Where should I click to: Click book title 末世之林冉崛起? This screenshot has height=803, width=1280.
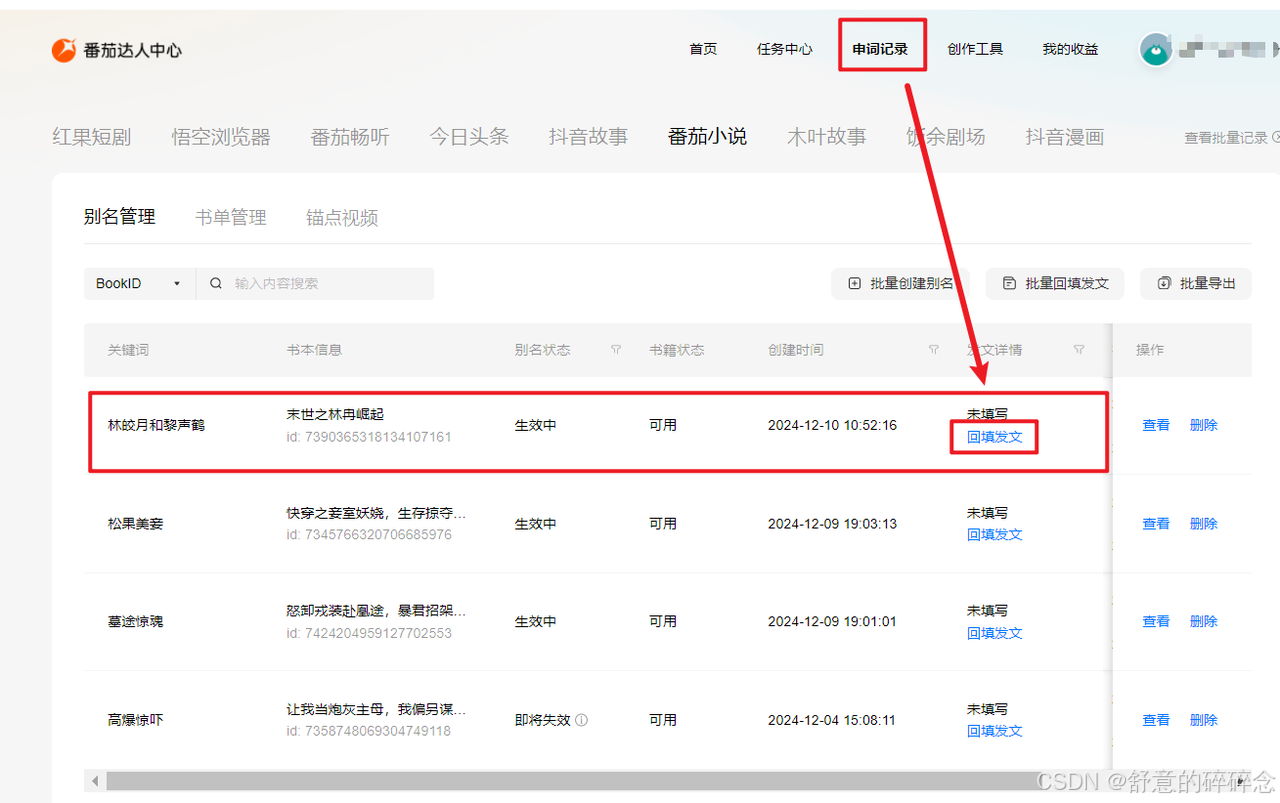(x=335, y=414)
